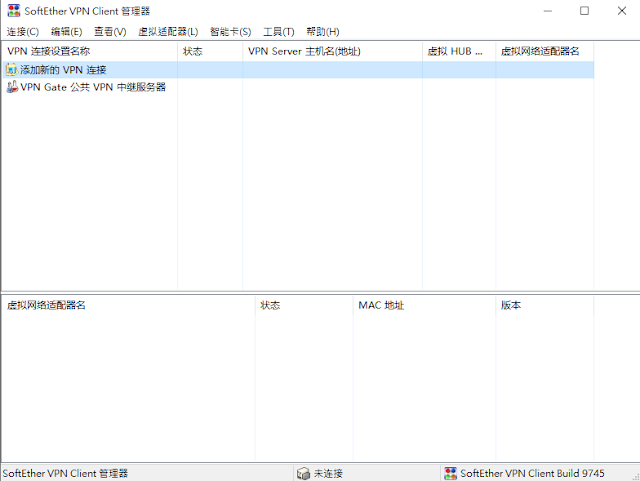This screenshot has height=481, width=640.
Task: Open the 帮助(H) menu
Action: pyautogui.click(x=323, y=31)
